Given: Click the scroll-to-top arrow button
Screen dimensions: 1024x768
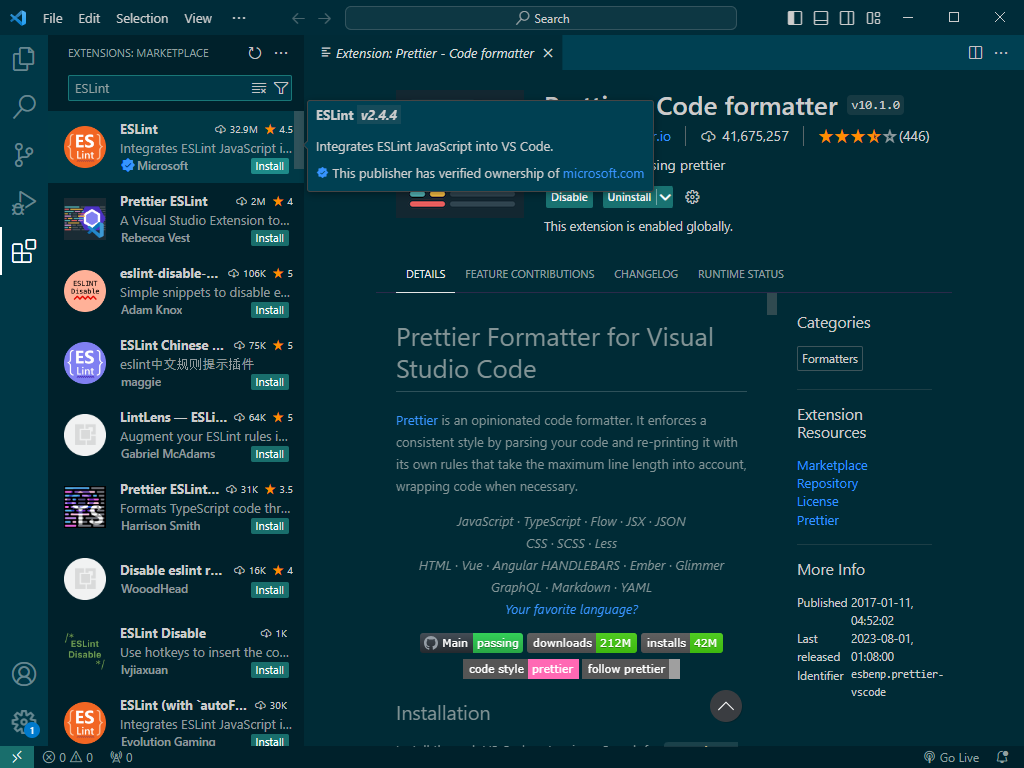Looking at the screenshot, I should 726,706.
